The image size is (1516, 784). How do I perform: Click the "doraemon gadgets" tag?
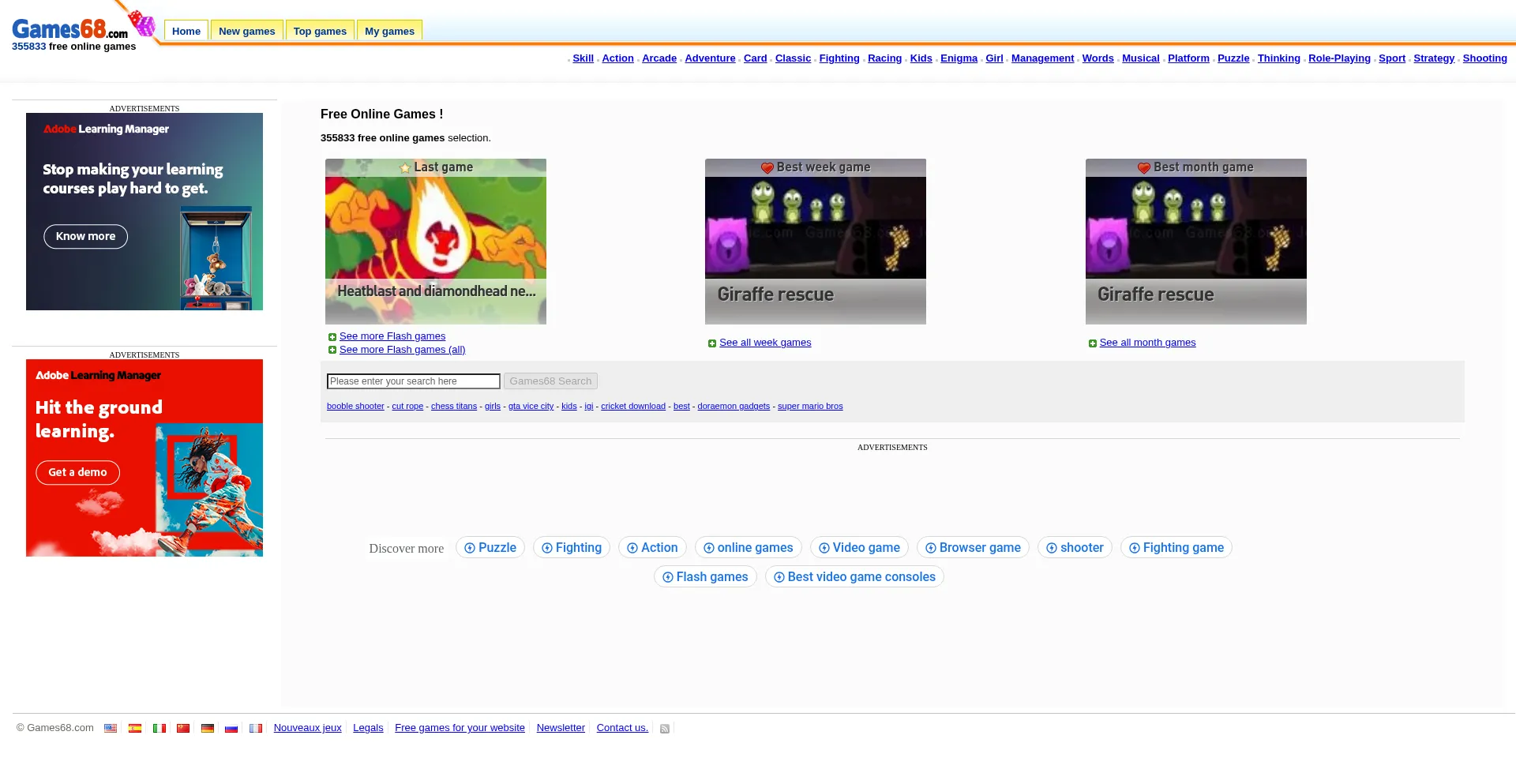[734, 407]
